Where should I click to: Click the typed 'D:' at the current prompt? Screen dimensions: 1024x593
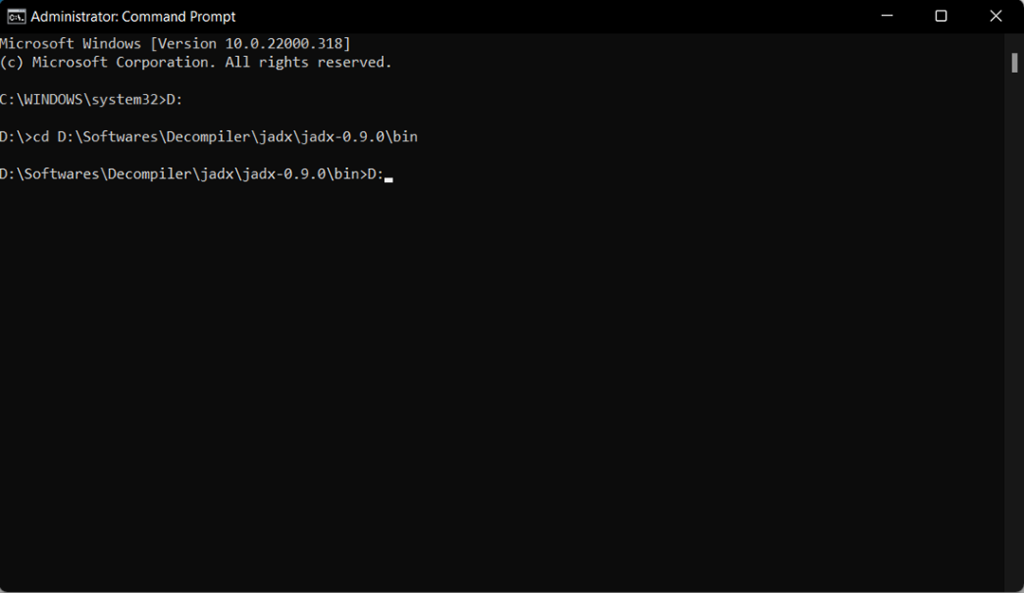[x=376, y=174]
